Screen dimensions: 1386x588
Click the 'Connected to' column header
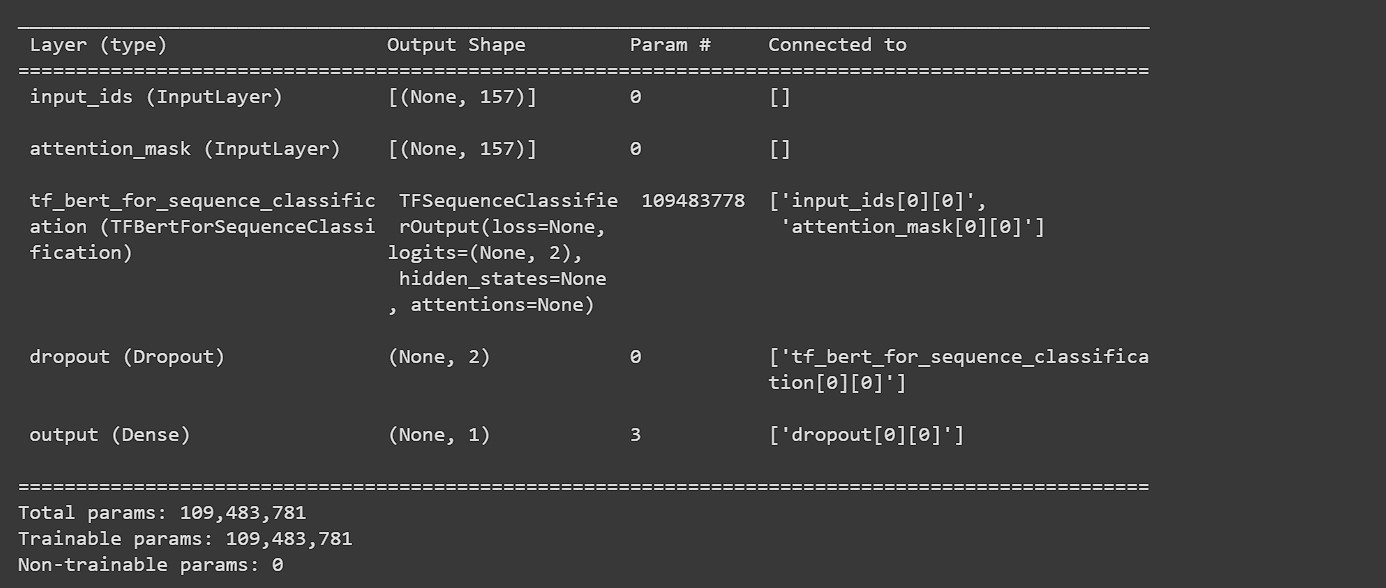[837, 45]
